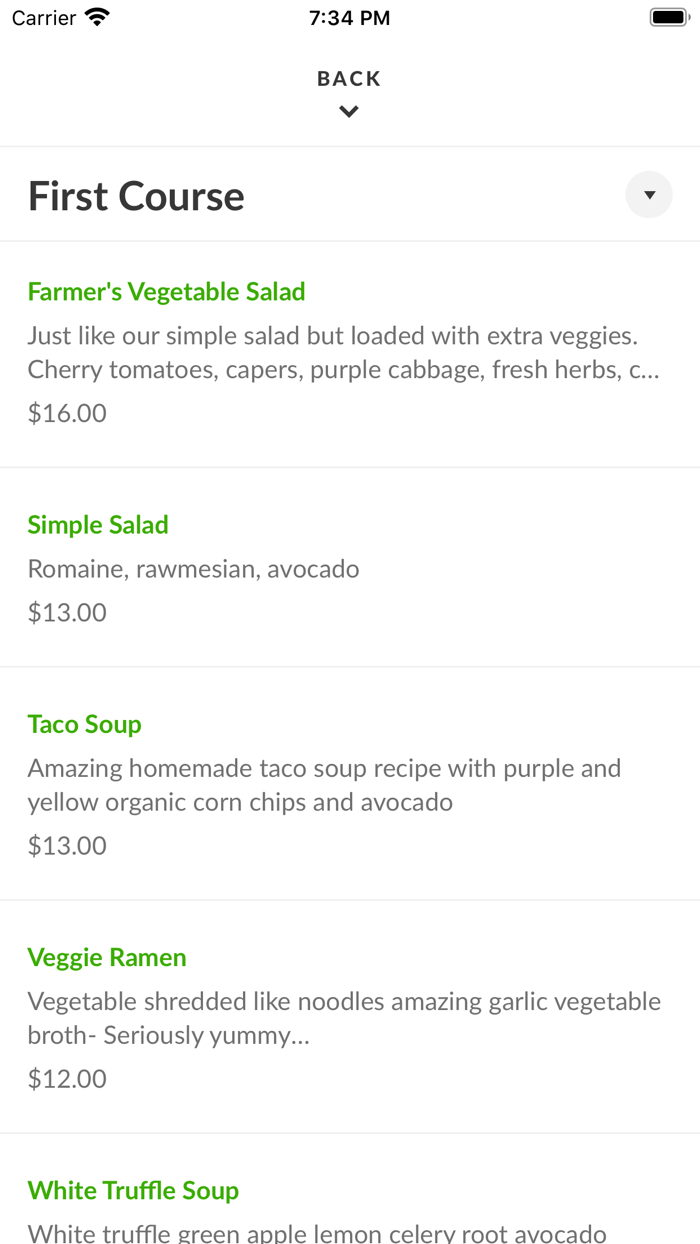Expand the BACK navigation chevron

[349, 111]
